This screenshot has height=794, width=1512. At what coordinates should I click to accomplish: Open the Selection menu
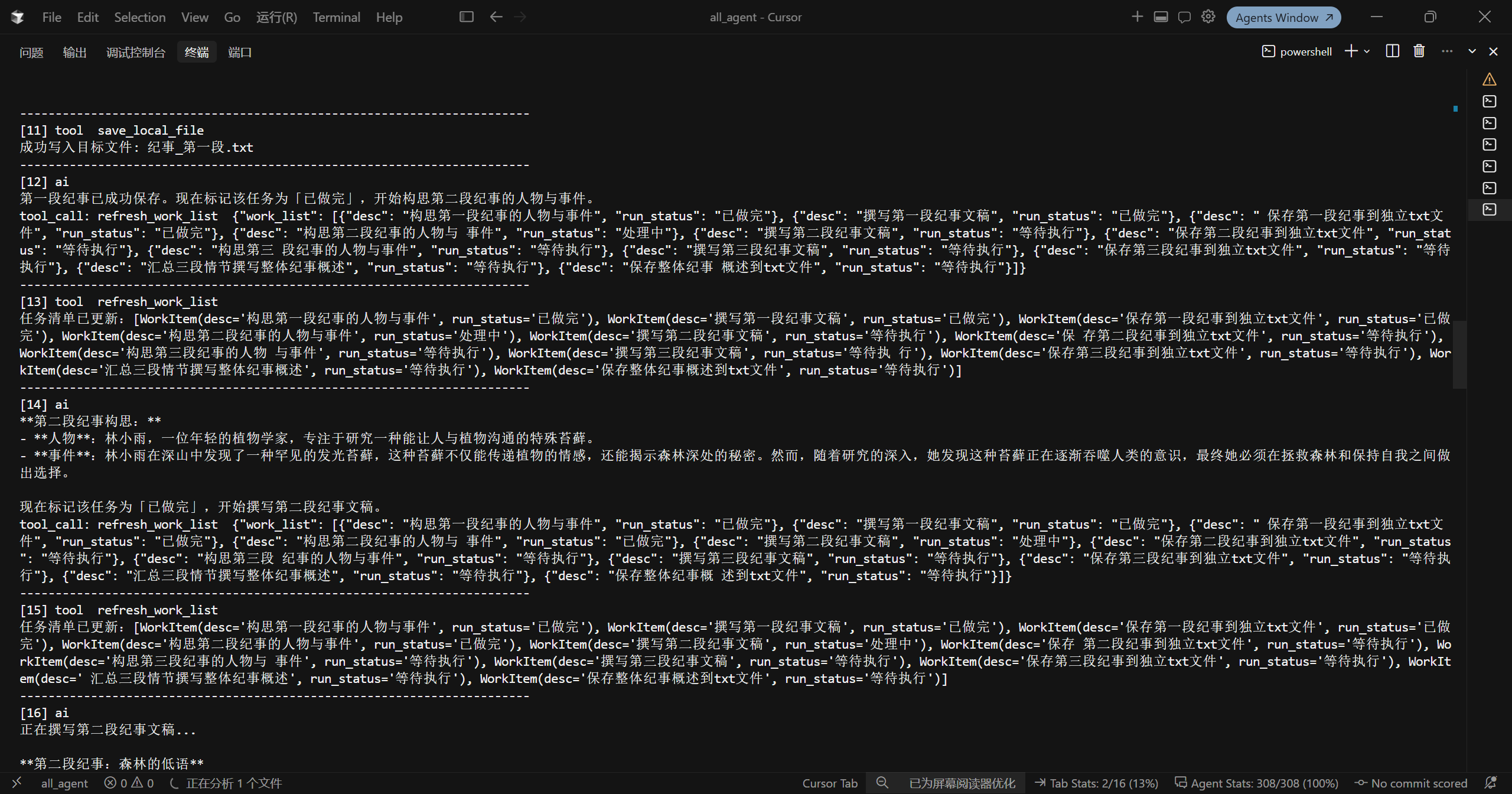(139, 17)
